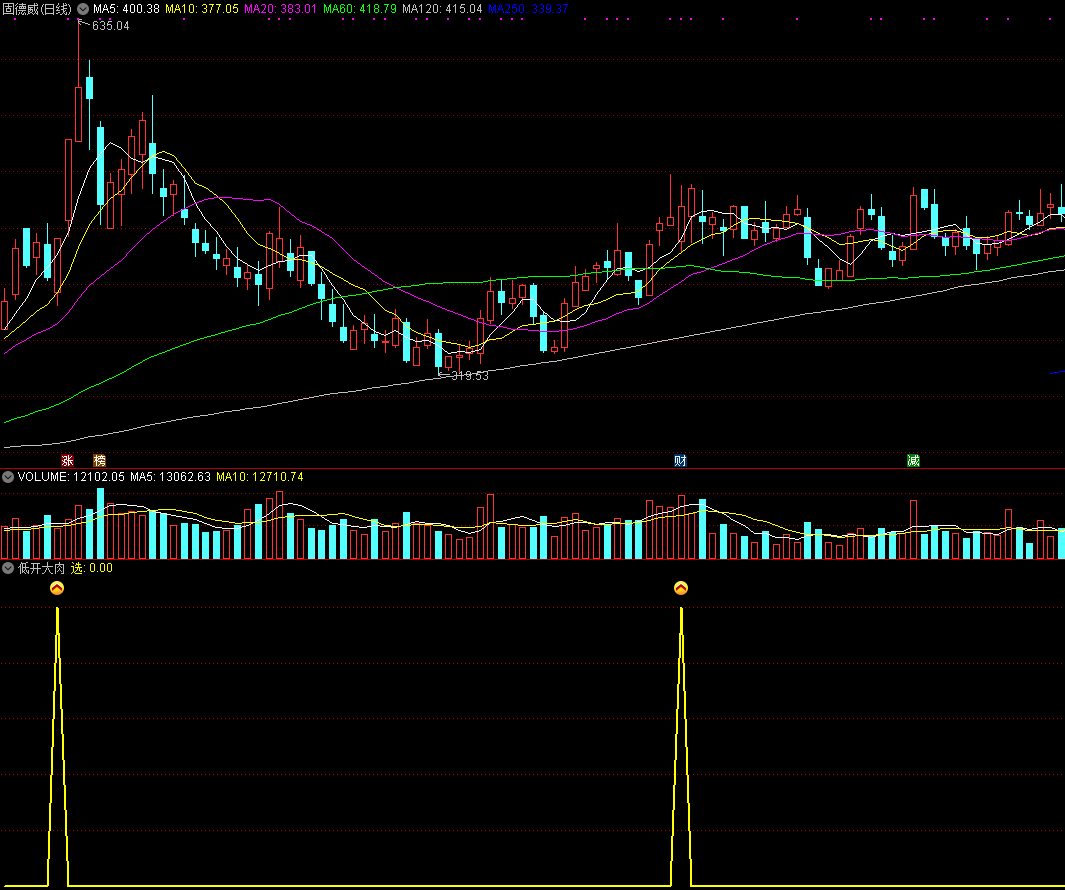Image resolution: width=1065 pixels, height=890 pixels.
Task: Open the dropdown arrow beside 固德威(日线)
Action: click(83, 9)
